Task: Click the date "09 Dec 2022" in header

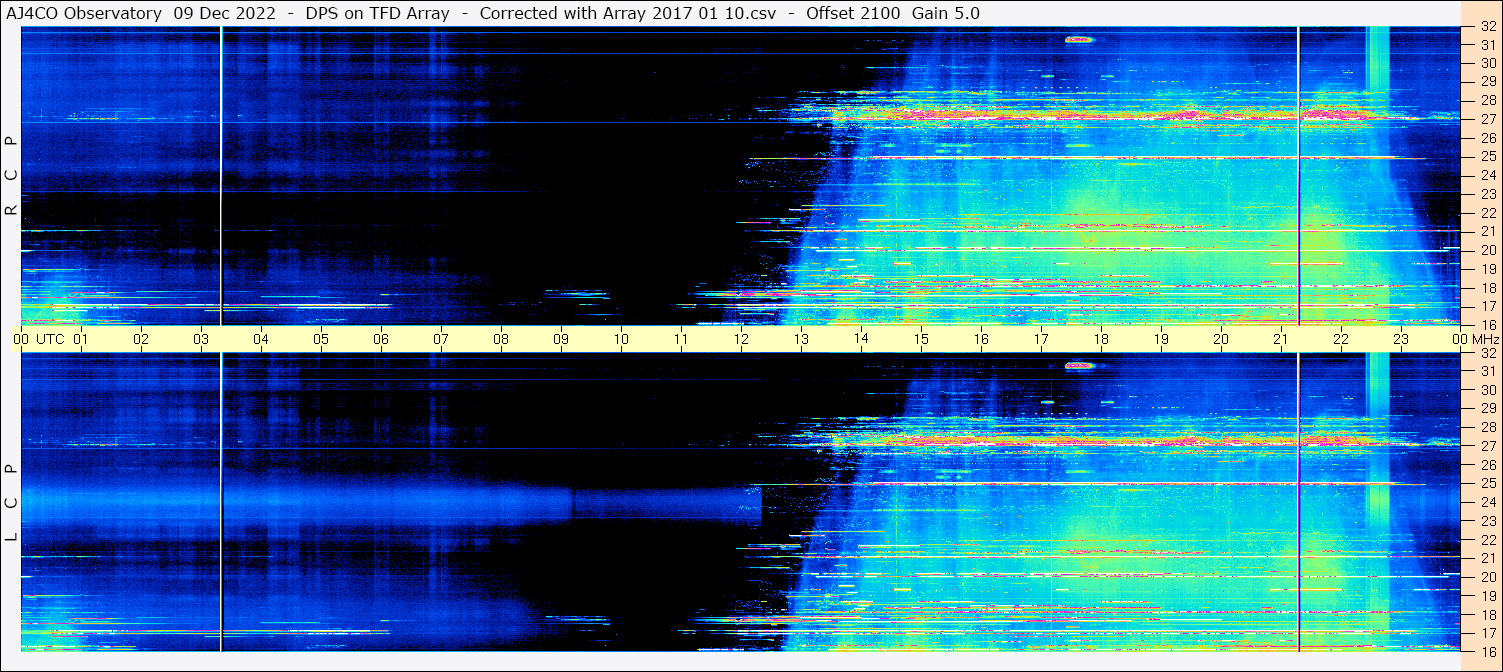Action: 227,14
